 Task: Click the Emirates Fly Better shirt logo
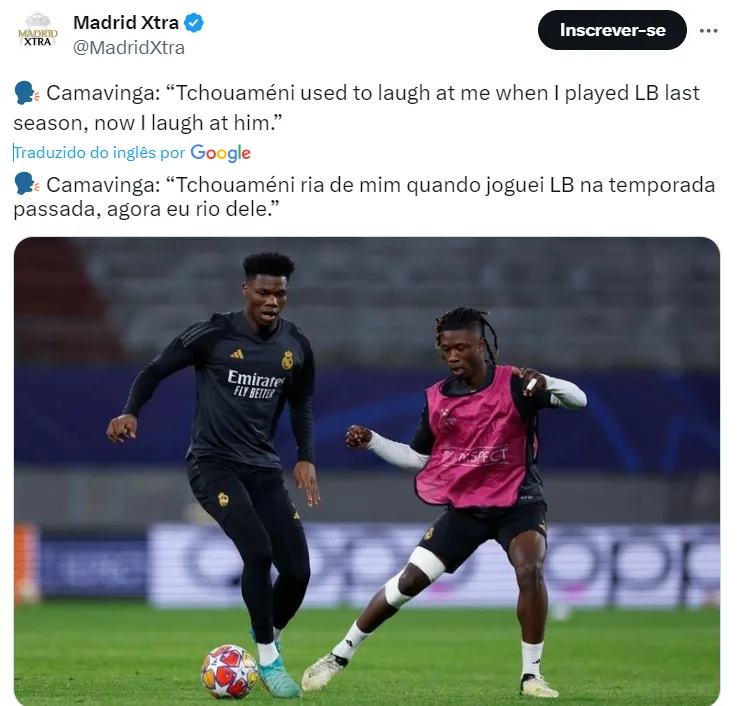(x=256, y=384)
